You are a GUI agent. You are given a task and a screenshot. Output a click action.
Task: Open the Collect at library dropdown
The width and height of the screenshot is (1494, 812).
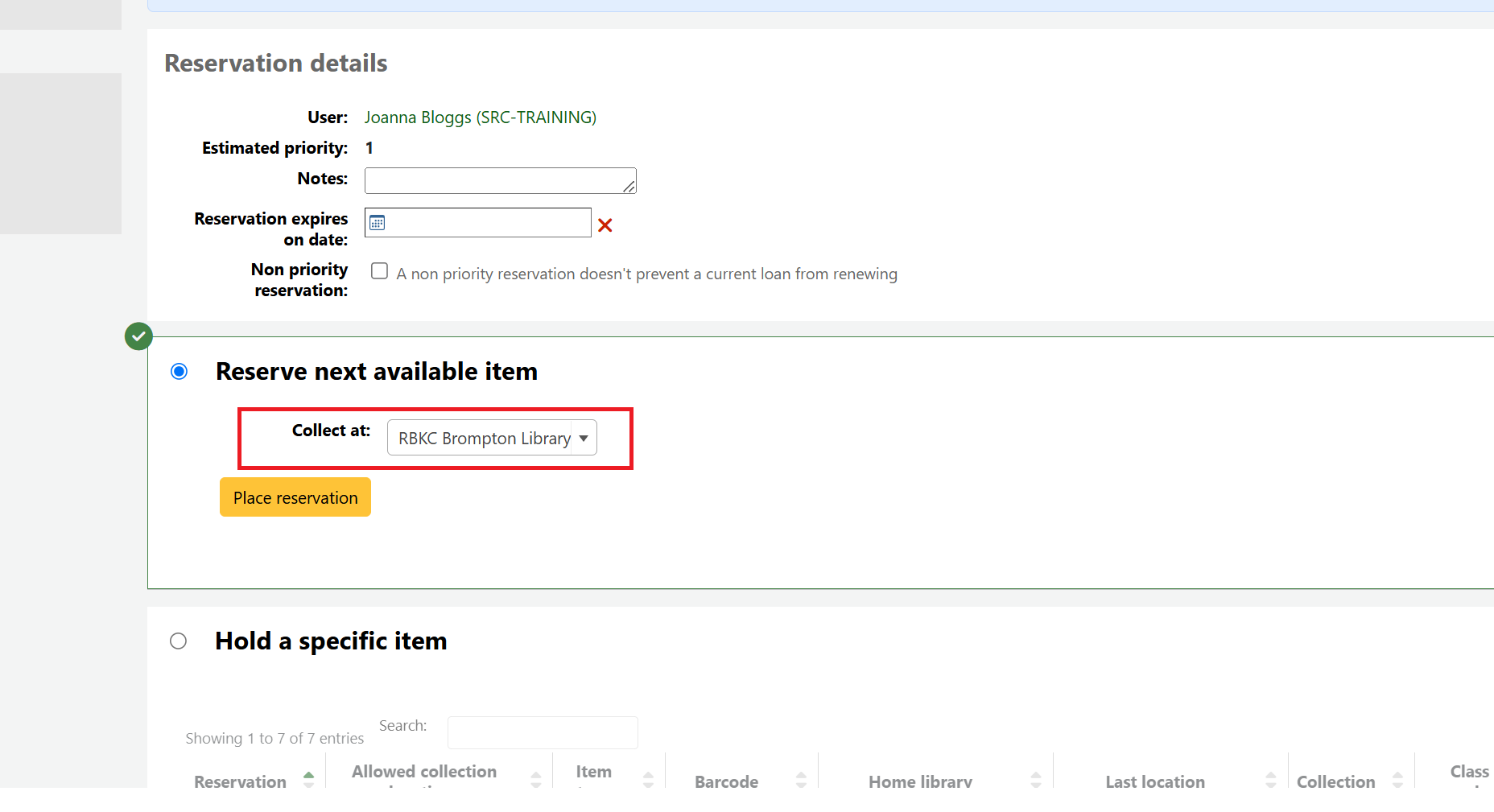click(x=492, y=438)
